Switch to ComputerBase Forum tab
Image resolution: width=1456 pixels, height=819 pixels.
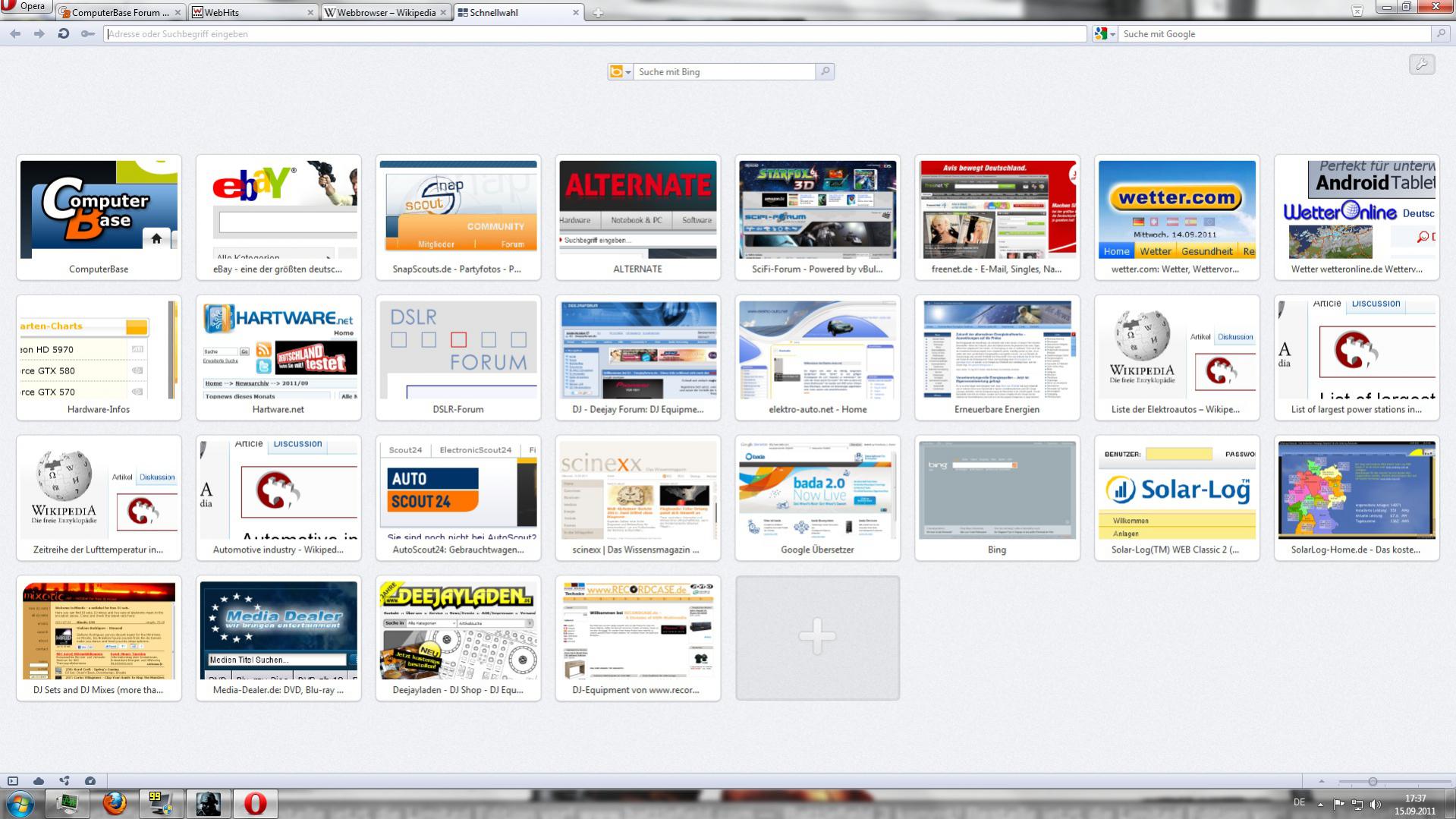(x=121, y=12)
